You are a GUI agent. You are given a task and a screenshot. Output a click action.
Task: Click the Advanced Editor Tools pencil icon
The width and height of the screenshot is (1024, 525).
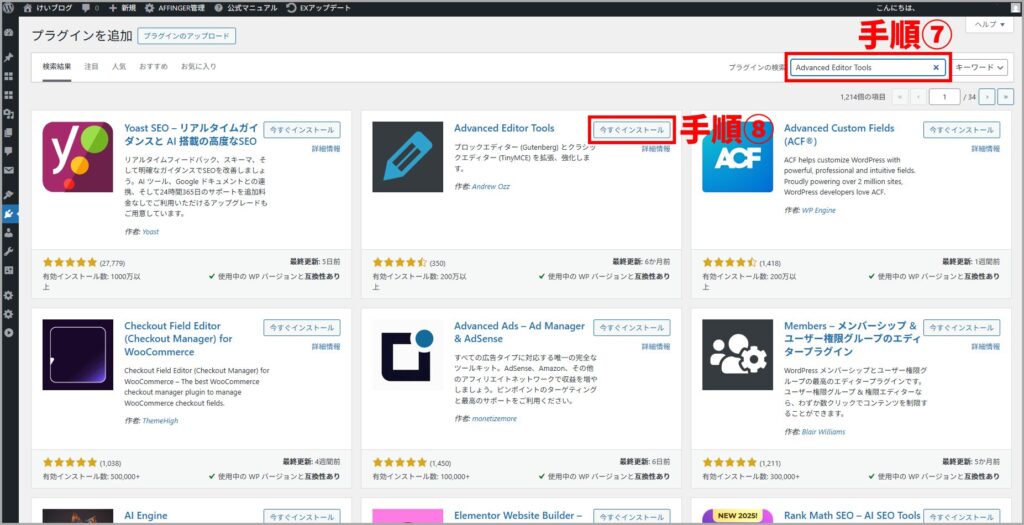pyautogui.click(x=407, y=157)
